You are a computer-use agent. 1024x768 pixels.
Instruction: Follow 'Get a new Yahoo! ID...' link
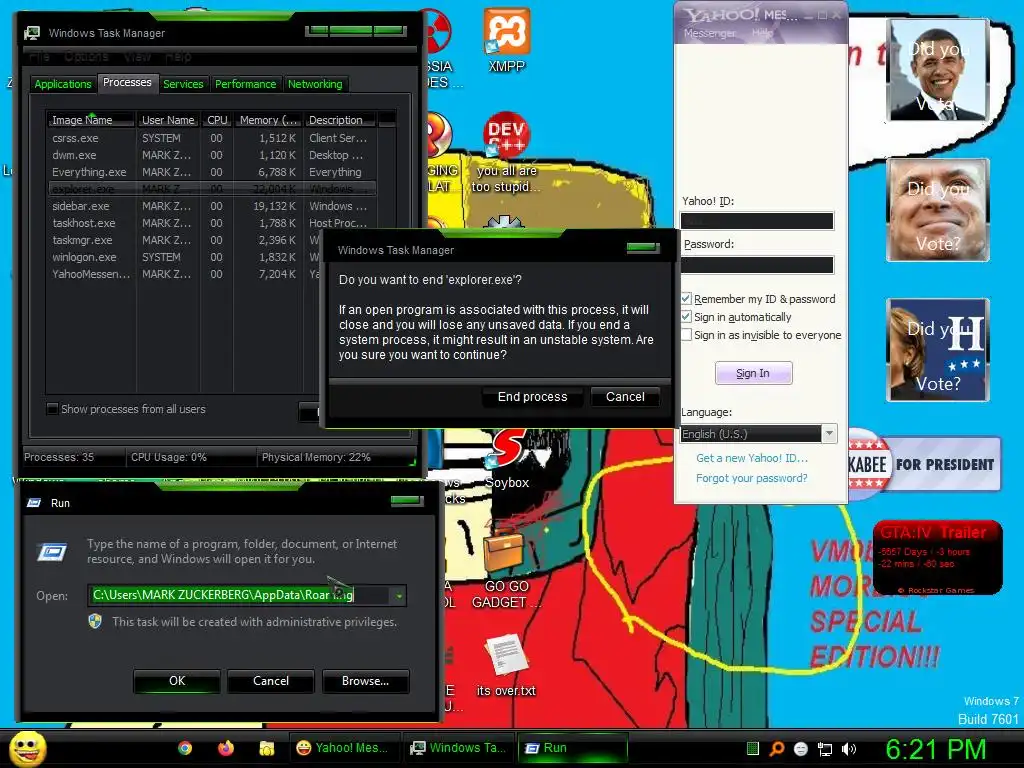752,458
